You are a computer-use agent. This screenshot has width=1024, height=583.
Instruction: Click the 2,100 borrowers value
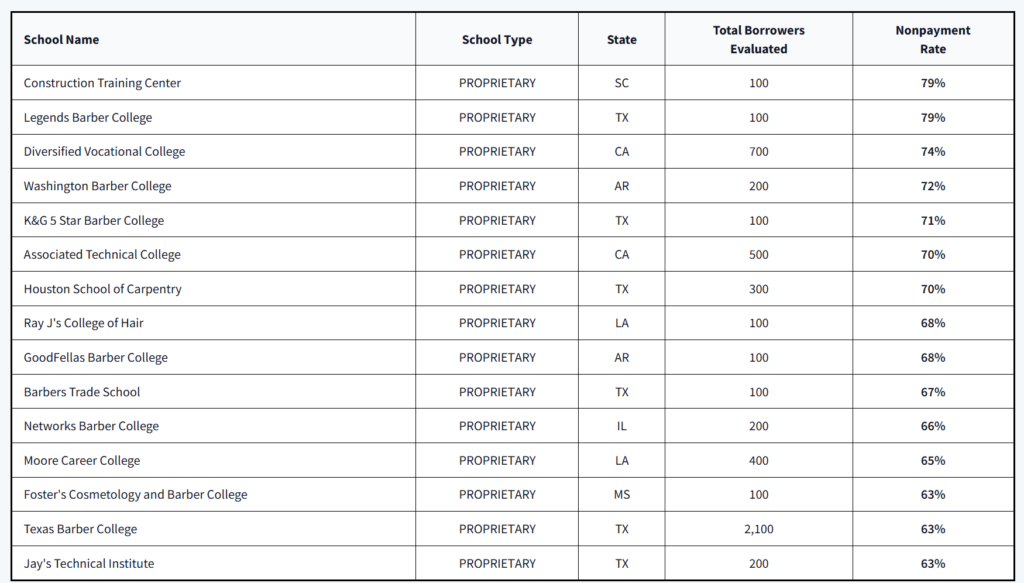[759, 529]
